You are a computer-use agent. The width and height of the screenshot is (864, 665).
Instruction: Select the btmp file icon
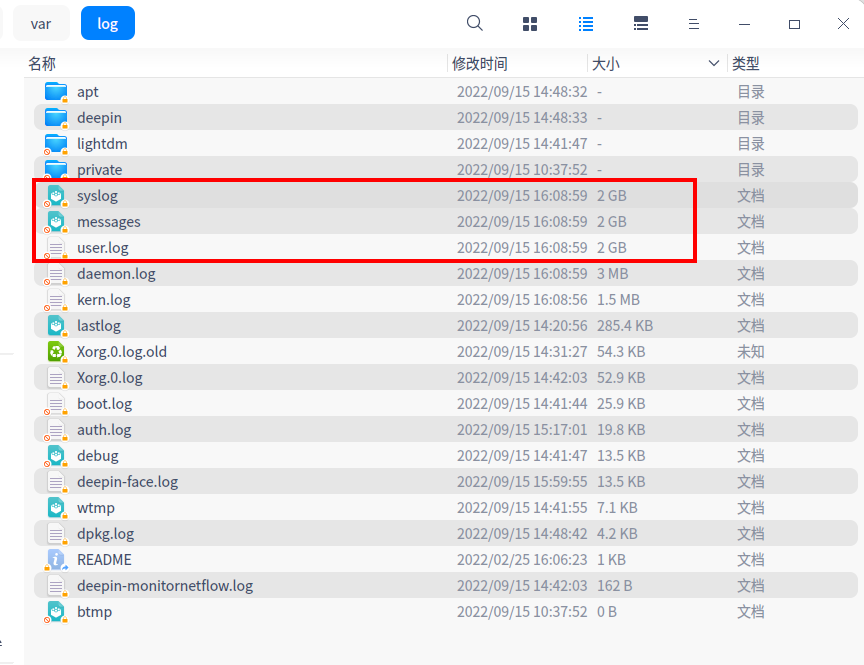(x=56, y=612)
